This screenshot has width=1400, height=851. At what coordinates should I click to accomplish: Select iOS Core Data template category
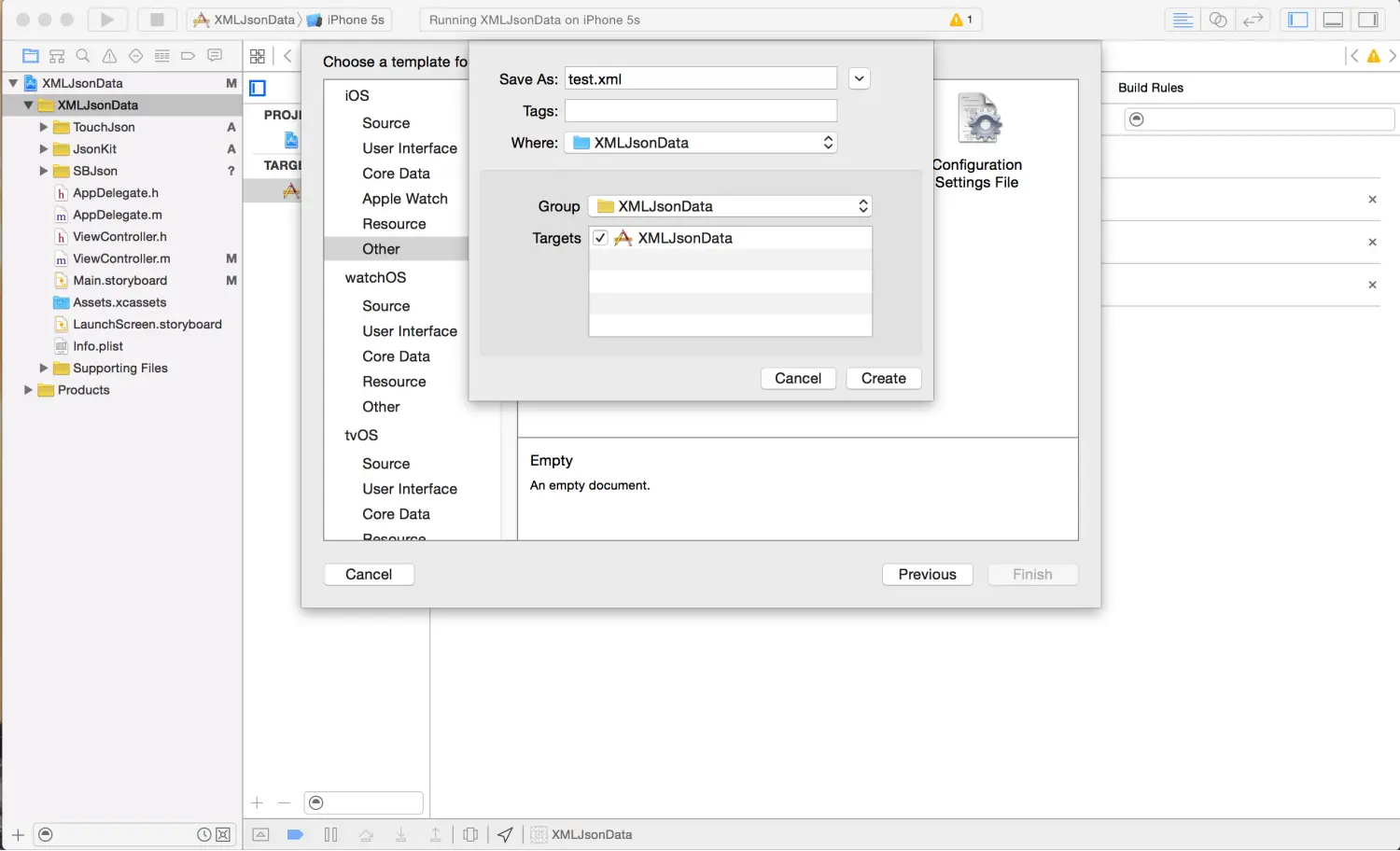pos(396,174)
